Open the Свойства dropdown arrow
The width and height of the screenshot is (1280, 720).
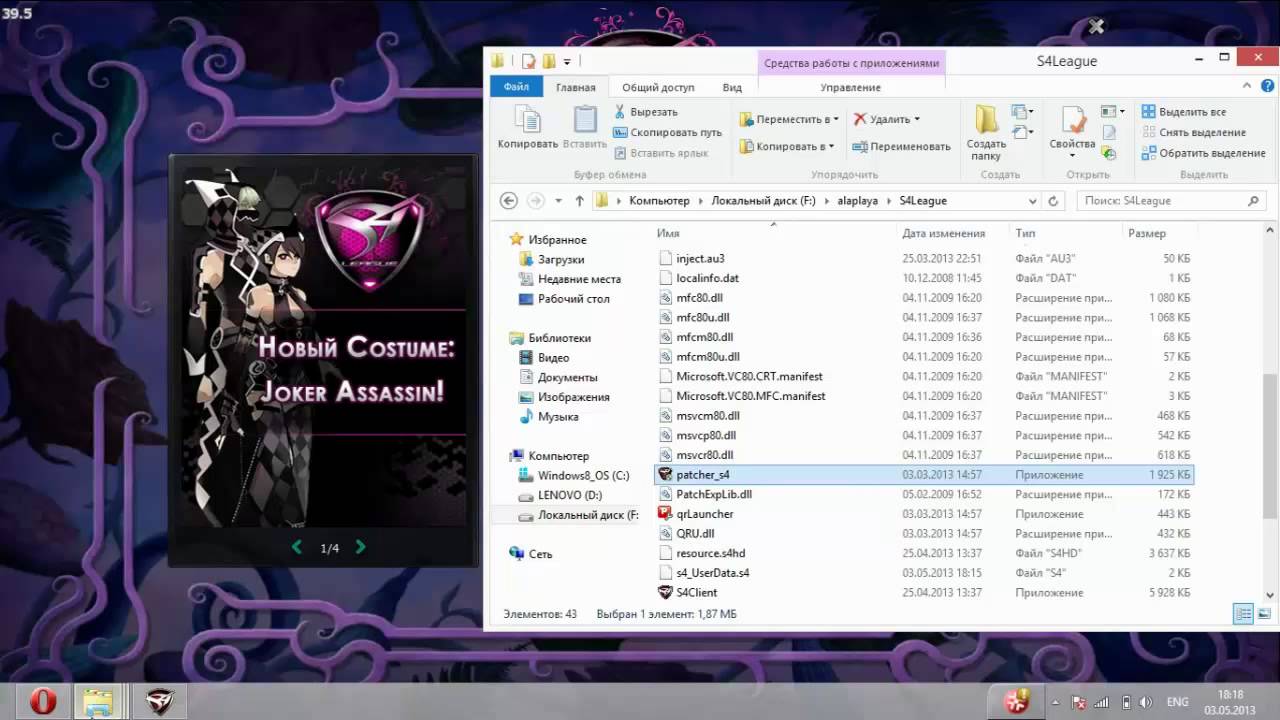(x=1072, y=156)
